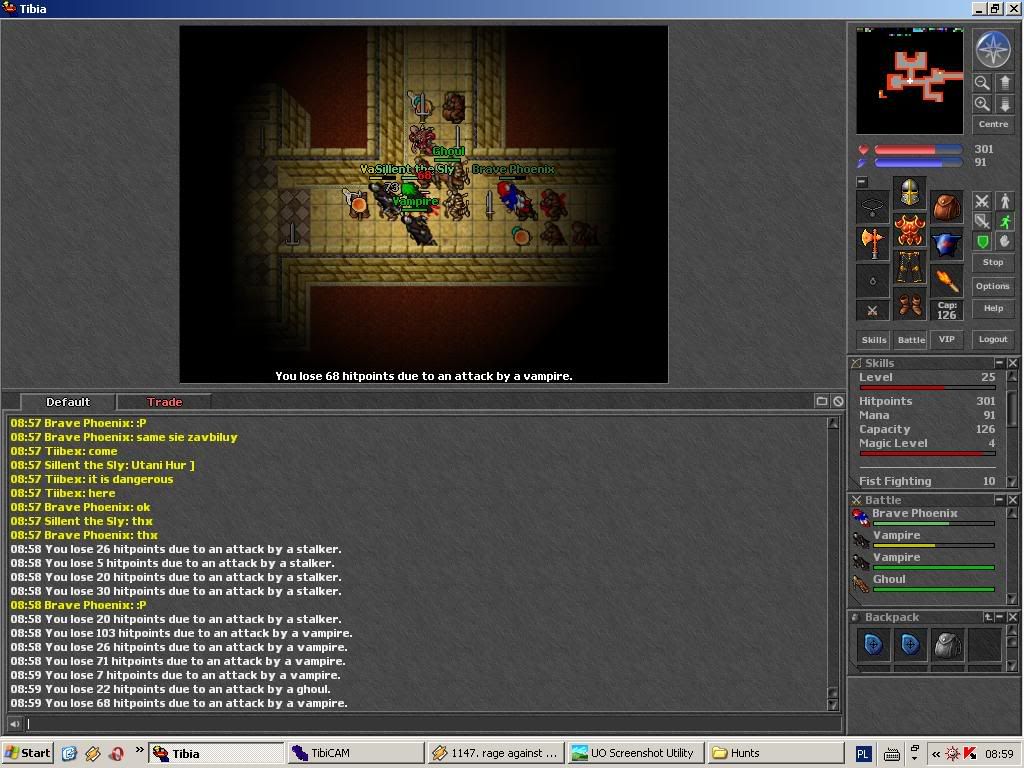Image resolution: width=1024 pixels, height=768 pixels.
Task: Click the orange plate armor slot
Action: click(x=910, y=230)
